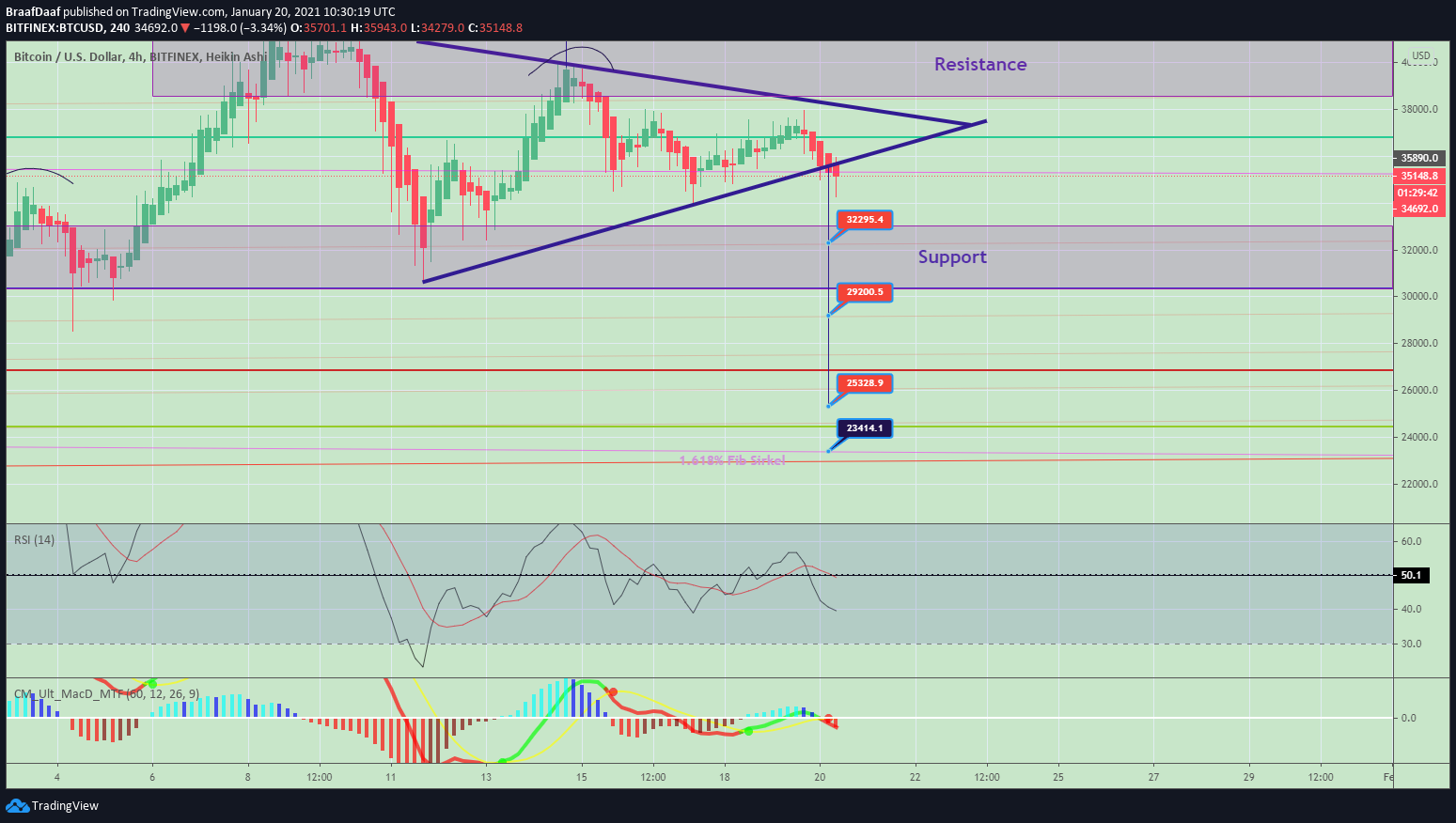This screenshot has height=823, width=1456.
Task: Click the green MACD crossover dot near date 18
Action: [748, 730]
